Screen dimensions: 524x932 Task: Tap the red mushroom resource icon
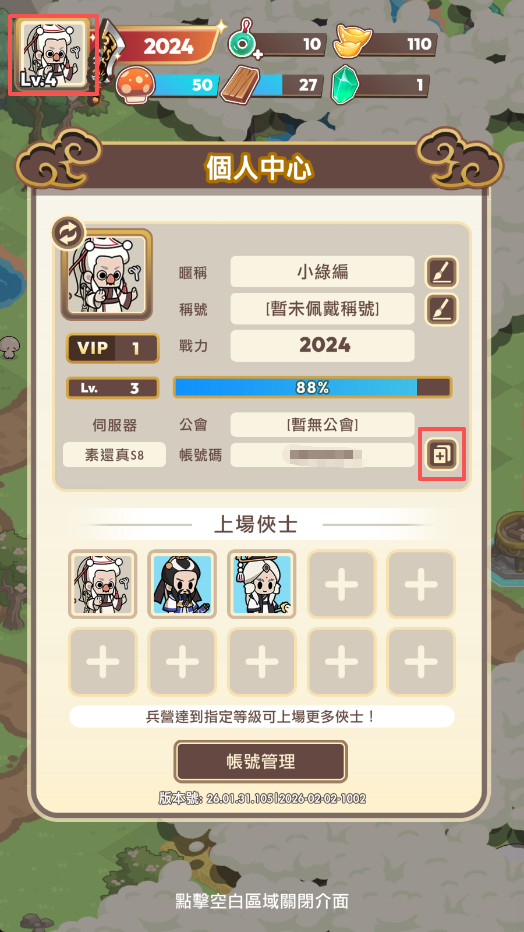click(x=134, y=85)
